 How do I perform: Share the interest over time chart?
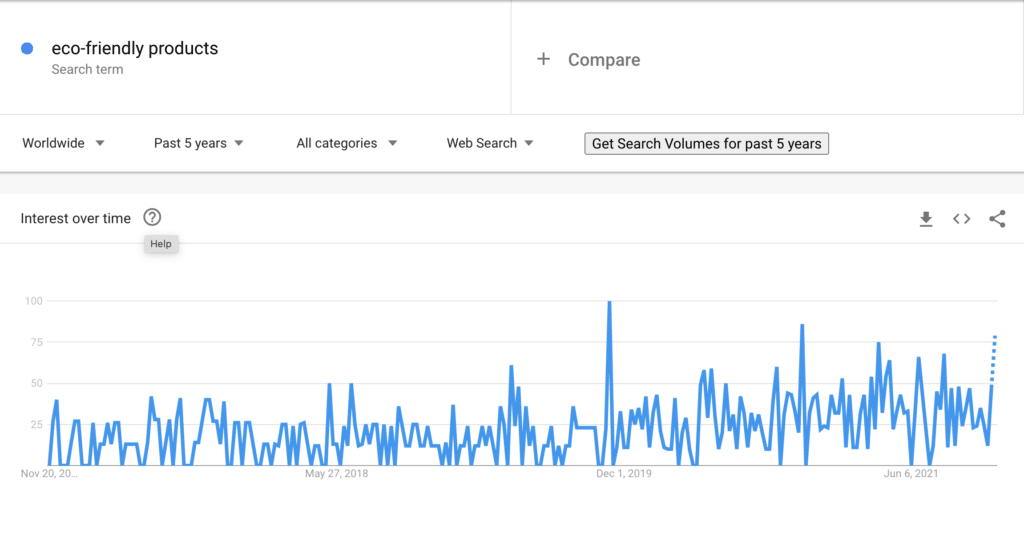pos(997,219)
